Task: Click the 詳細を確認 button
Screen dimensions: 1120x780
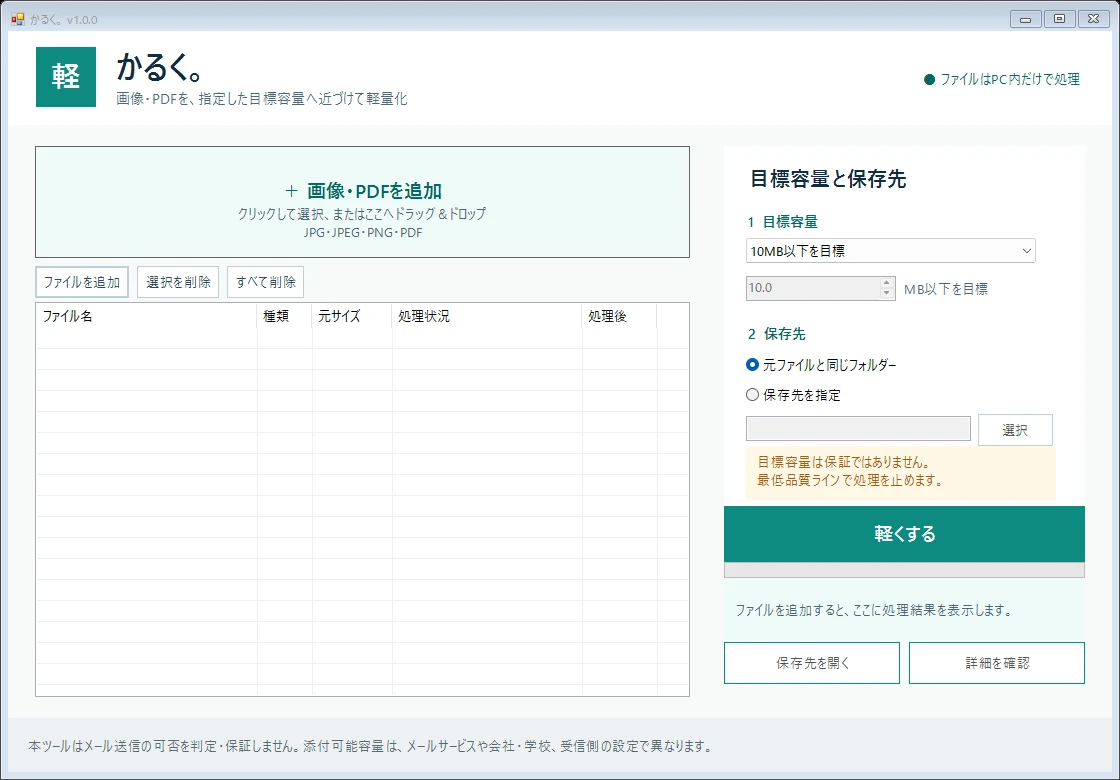Action: point(997,663)
